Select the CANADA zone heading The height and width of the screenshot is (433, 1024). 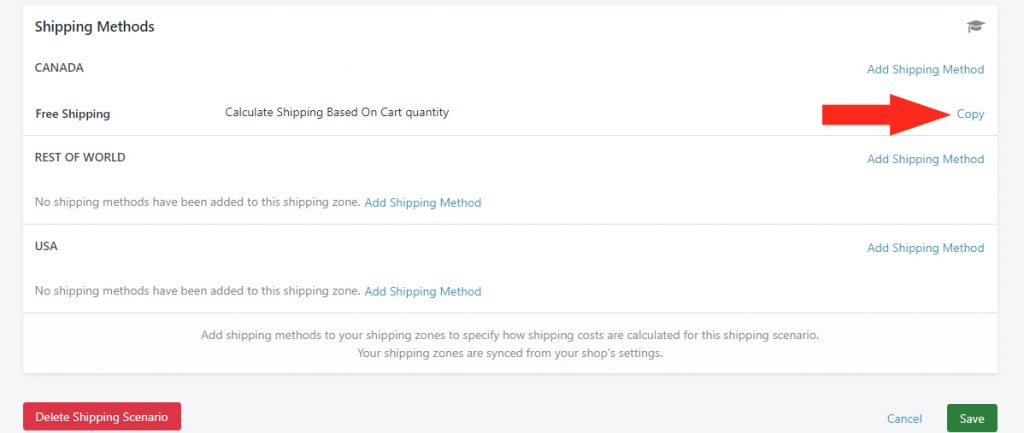click(59, 68)
